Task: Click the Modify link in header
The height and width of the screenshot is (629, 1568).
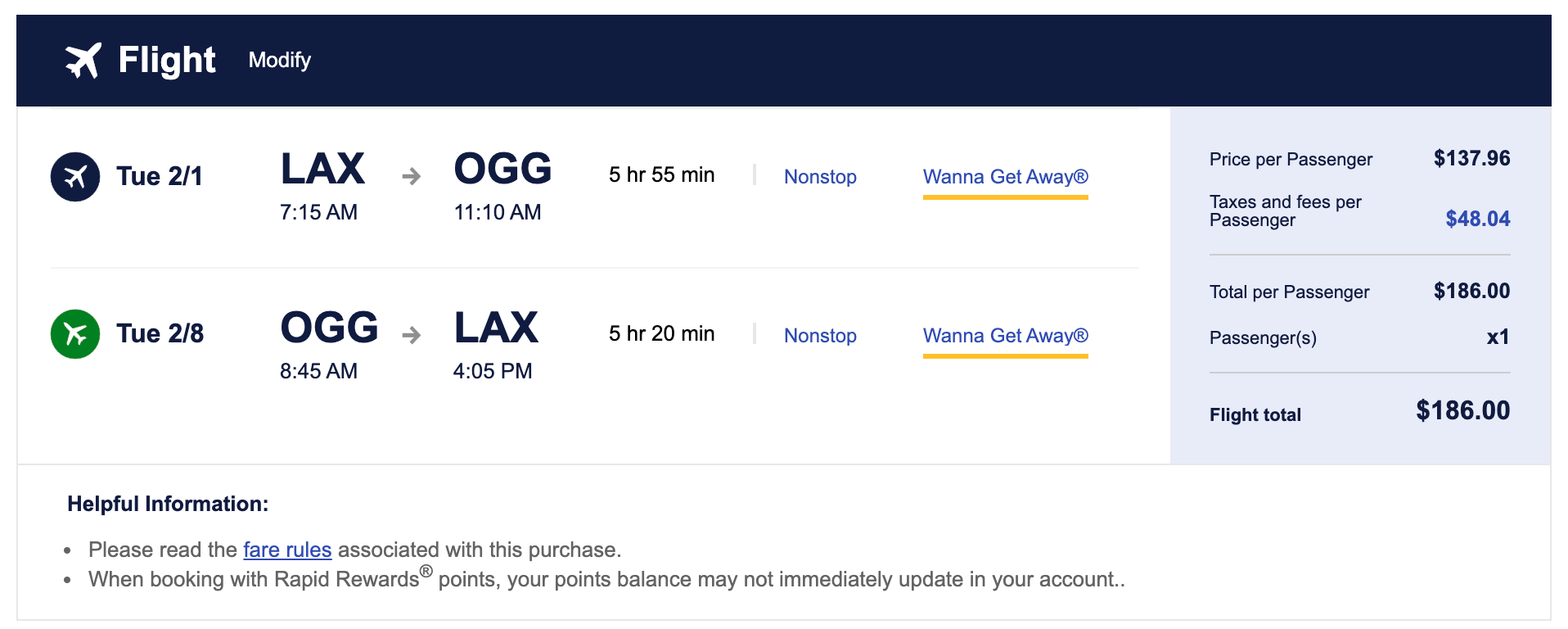Action: 280,60
